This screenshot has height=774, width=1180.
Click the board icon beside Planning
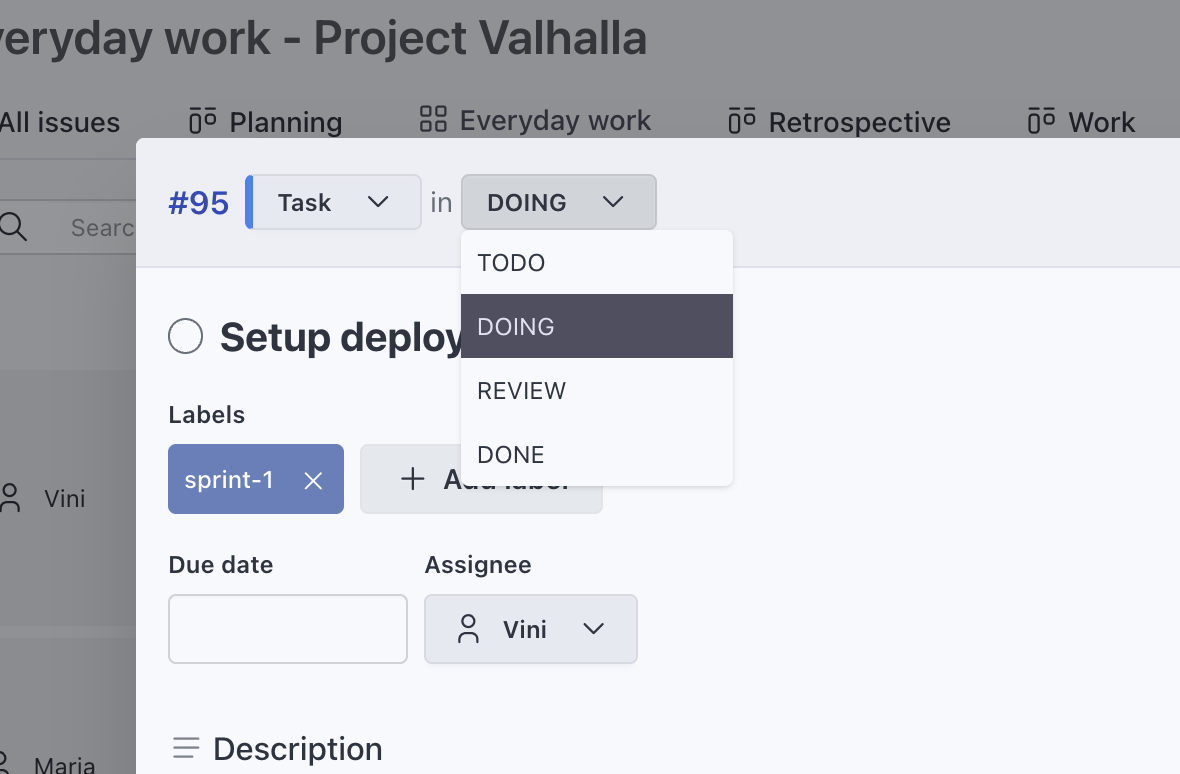pos(203,121)
